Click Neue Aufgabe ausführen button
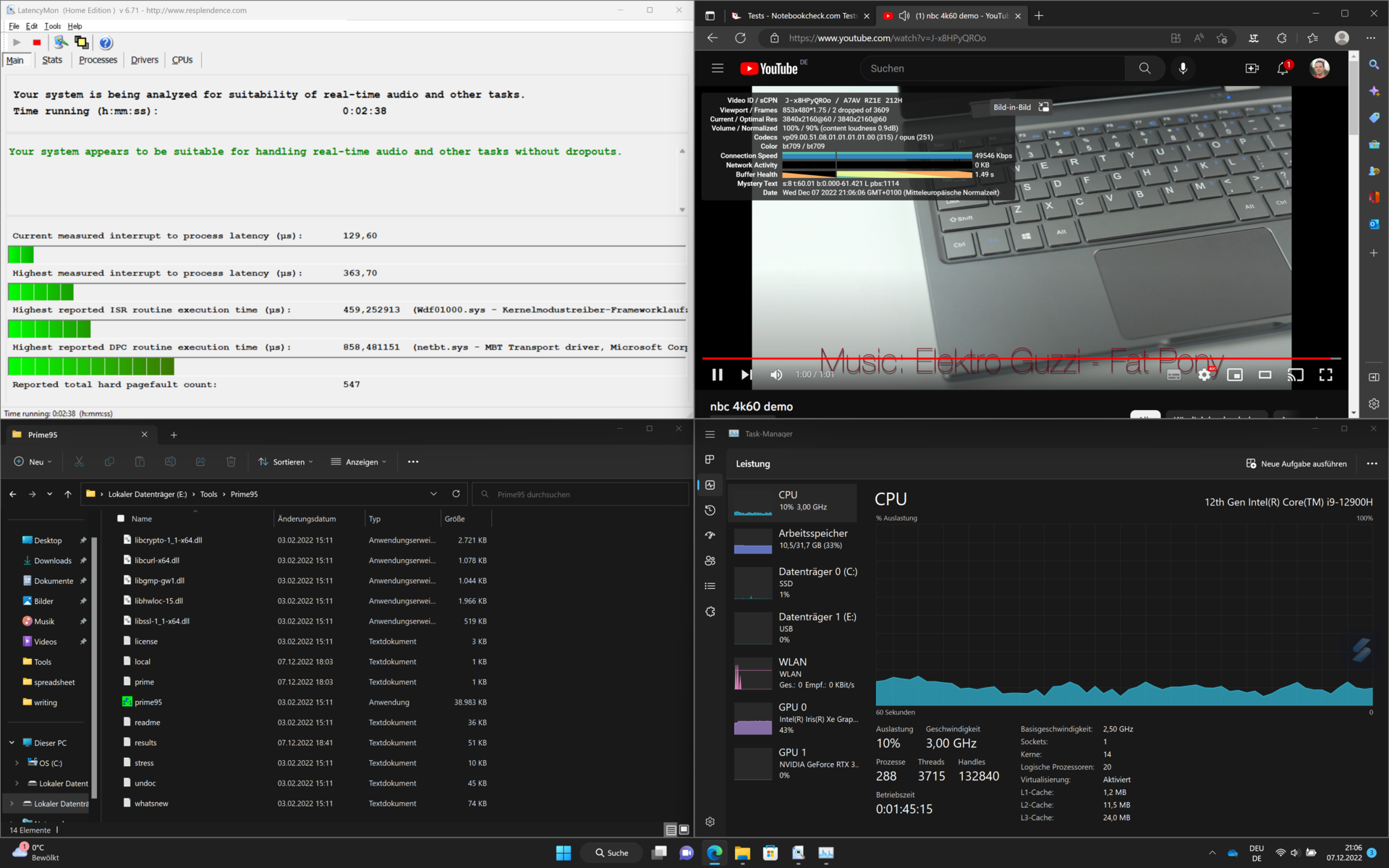 1296,464
